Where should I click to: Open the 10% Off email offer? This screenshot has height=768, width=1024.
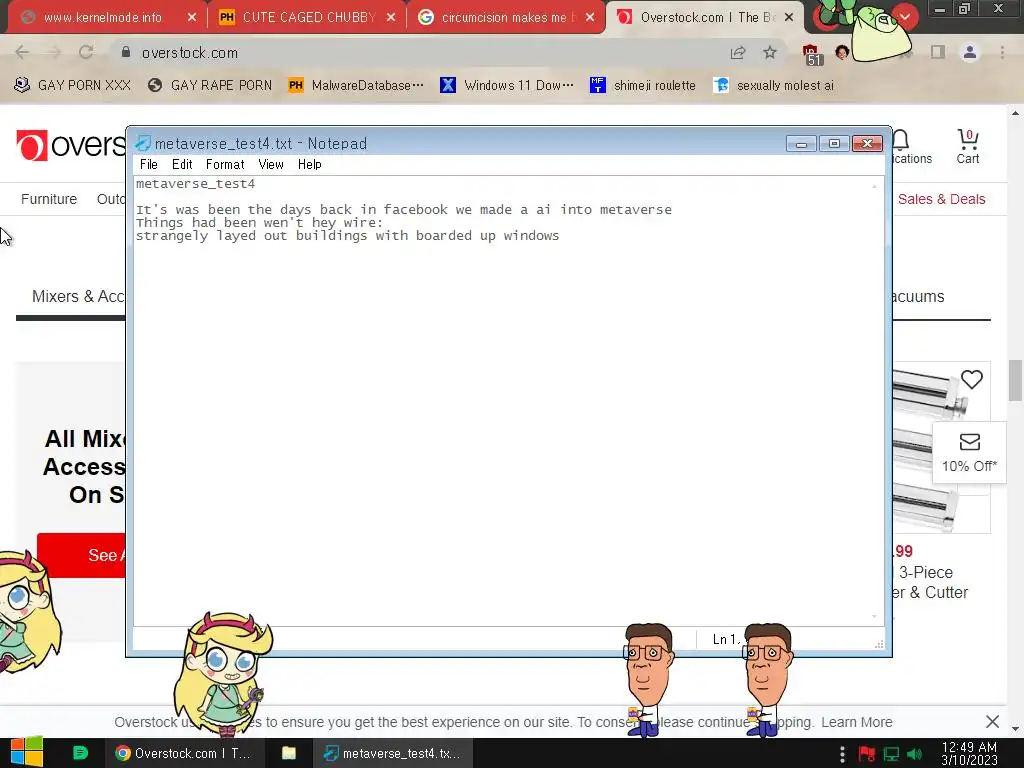pos(969,453)
